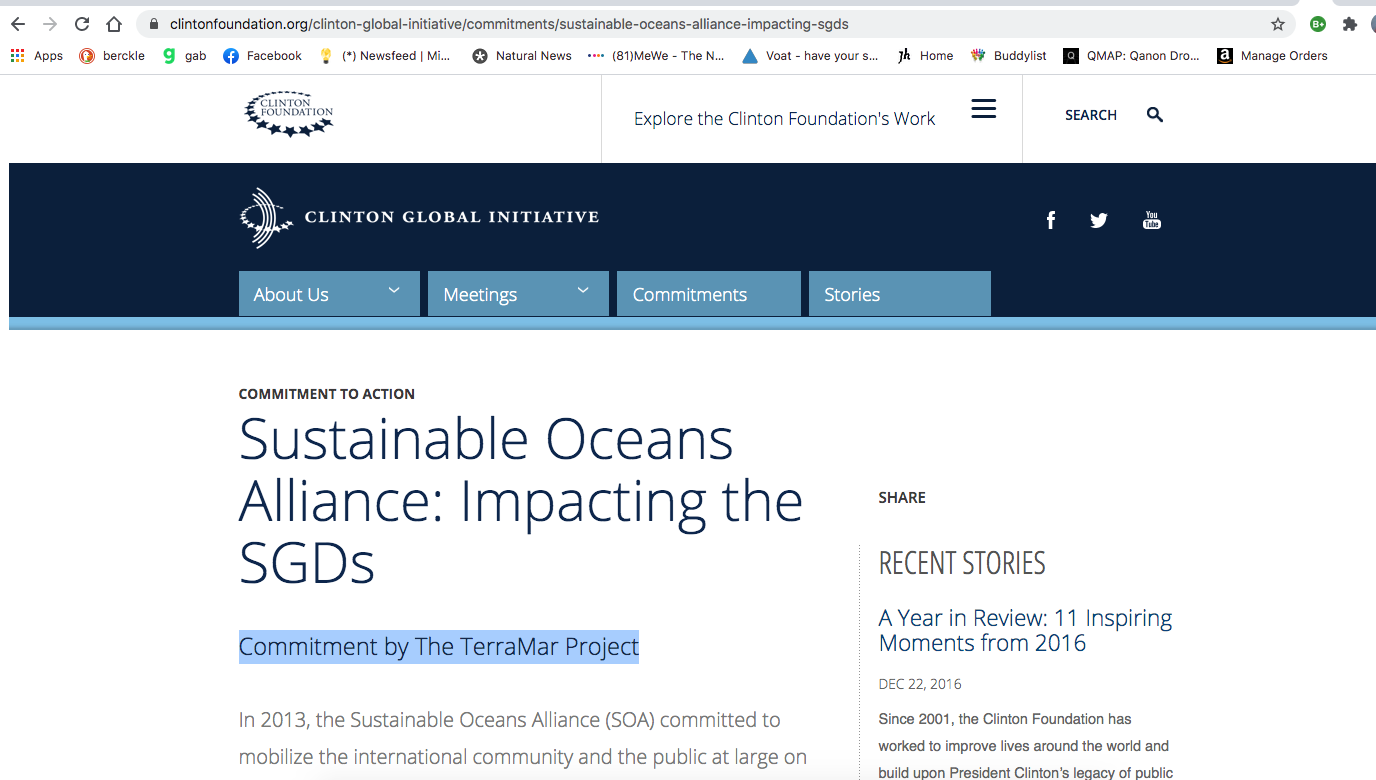The height and width of the screenshot is (780, 1376).
Task: Open the Twitter bird icon
Action: tap(1099, 220)
